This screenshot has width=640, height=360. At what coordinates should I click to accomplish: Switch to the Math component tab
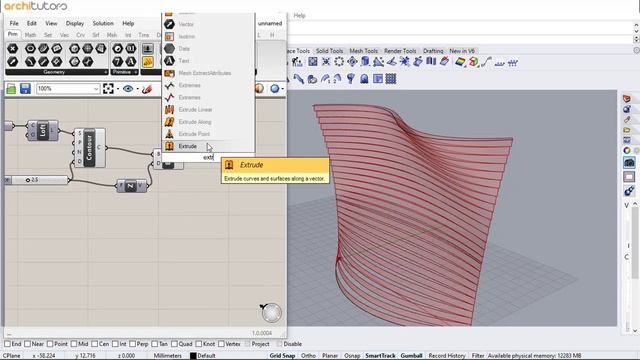click(x=30, y=35)
